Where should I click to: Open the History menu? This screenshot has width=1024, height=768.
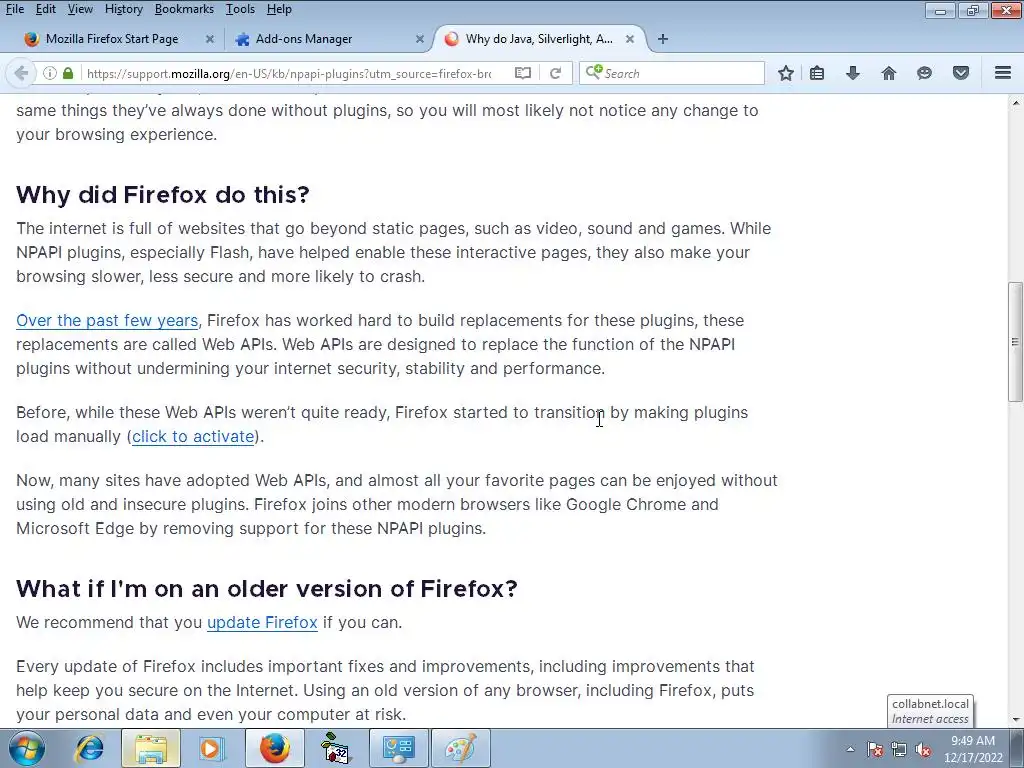coord(123,9)
